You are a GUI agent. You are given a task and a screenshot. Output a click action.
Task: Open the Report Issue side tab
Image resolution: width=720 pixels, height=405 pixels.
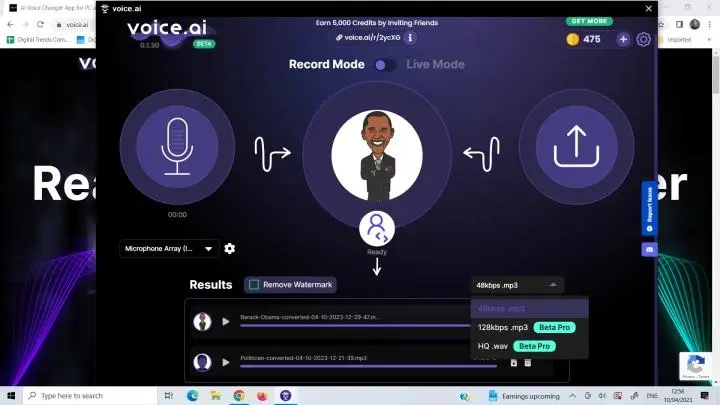[649, 208]
